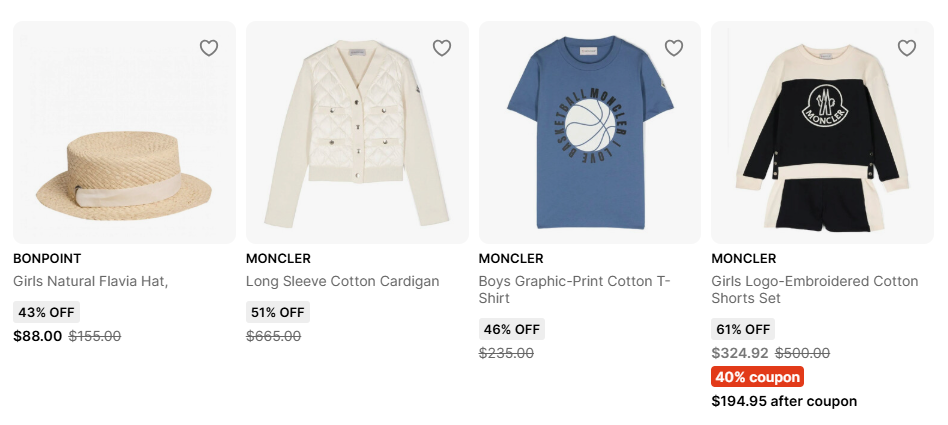948x425 pixels.
Task: Click MONCLER brand above the cardigan
Action: click(278, 258)
